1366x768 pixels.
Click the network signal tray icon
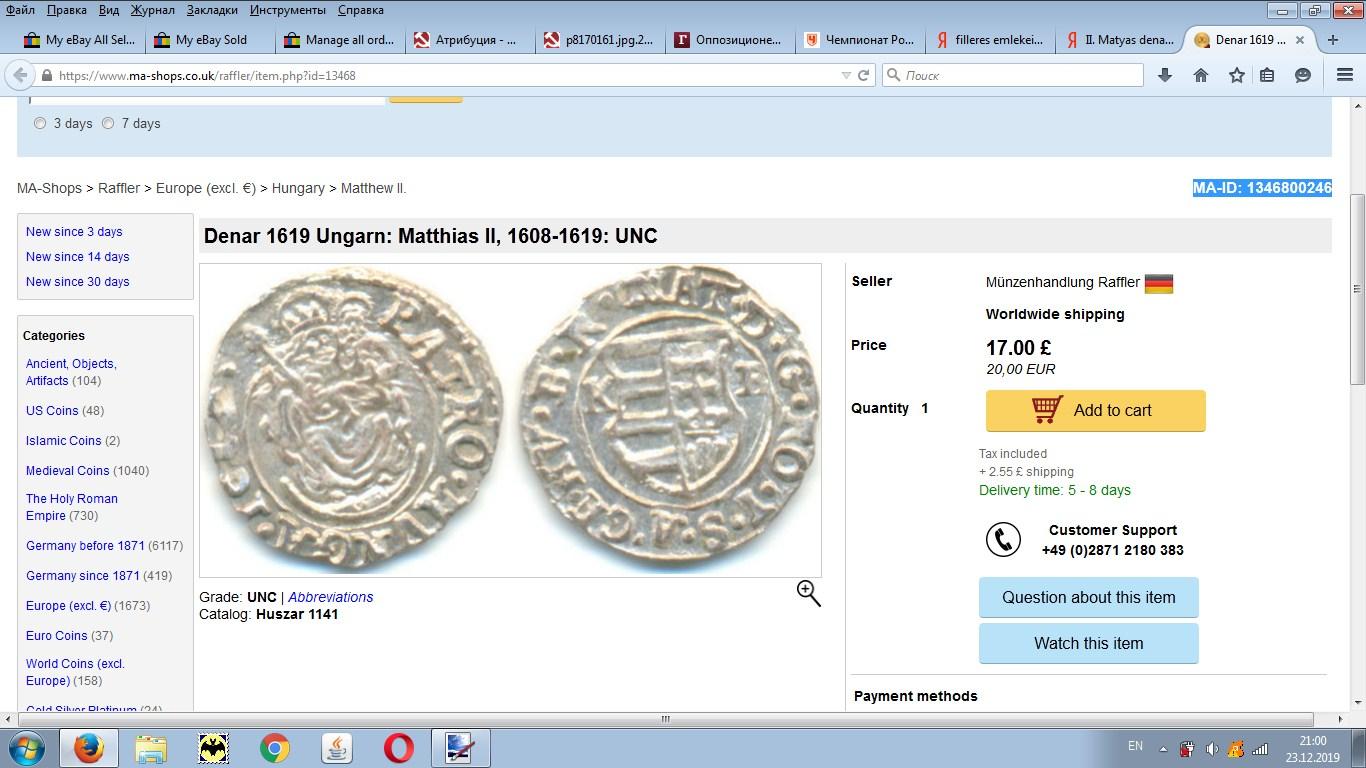(x=1261, y=748)
